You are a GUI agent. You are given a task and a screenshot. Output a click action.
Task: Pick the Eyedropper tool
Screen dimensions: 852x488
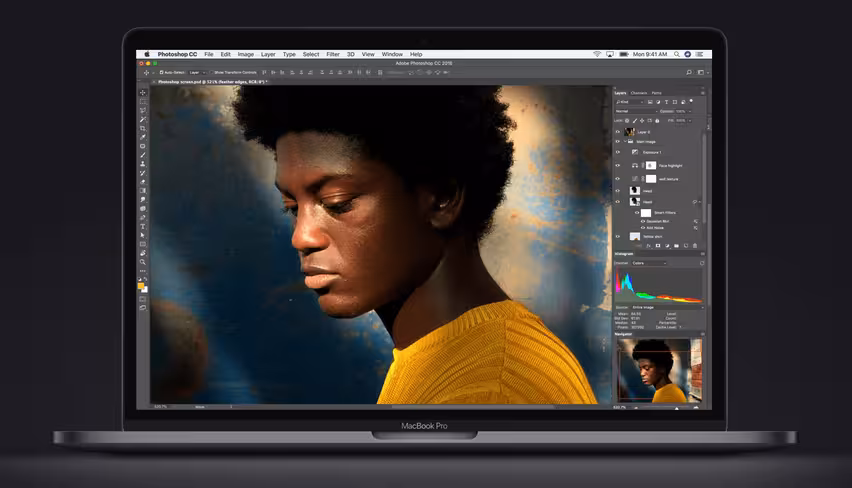(x=143, y=137)
